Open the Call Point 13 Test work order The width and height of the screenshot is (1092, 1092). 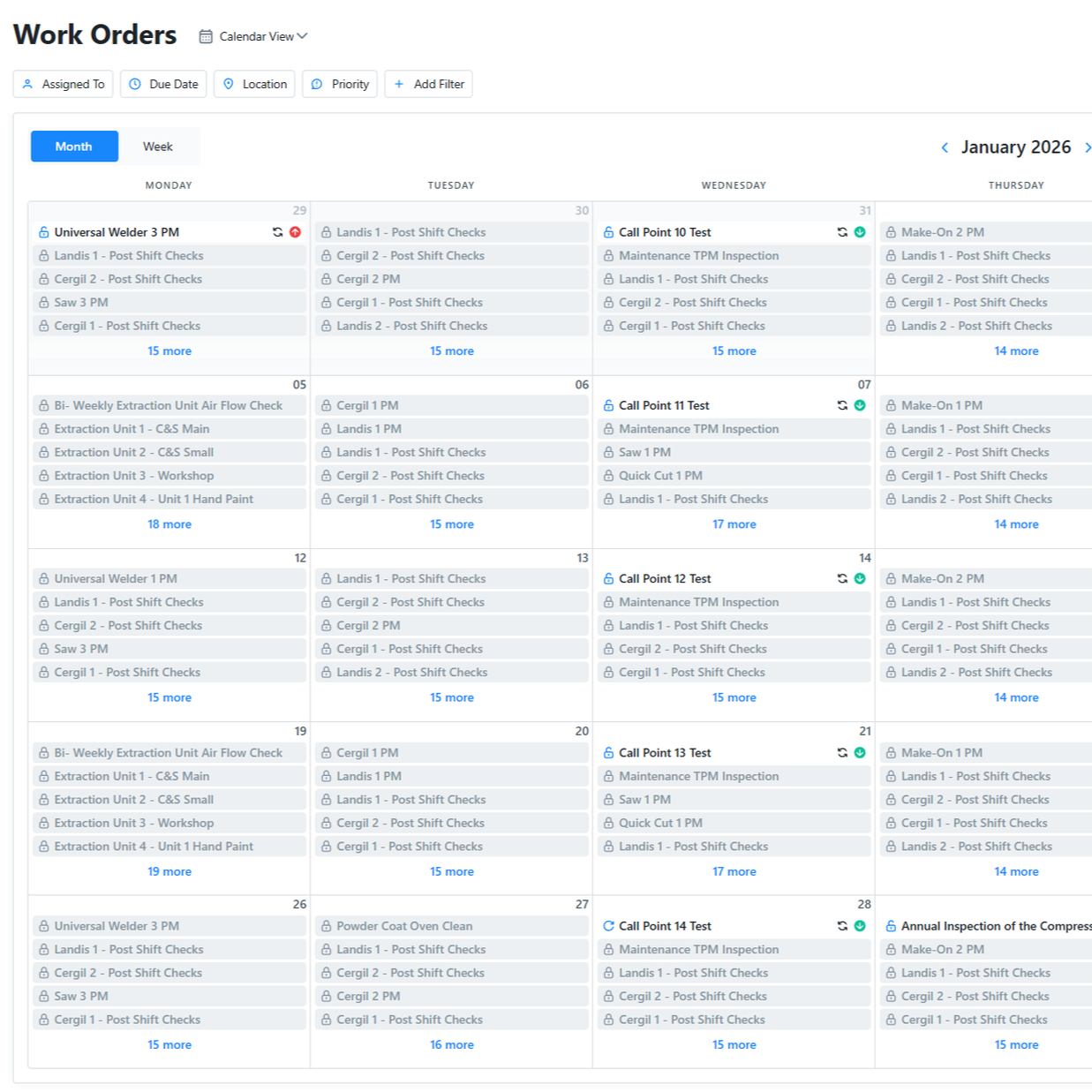(x=666, y=752)
